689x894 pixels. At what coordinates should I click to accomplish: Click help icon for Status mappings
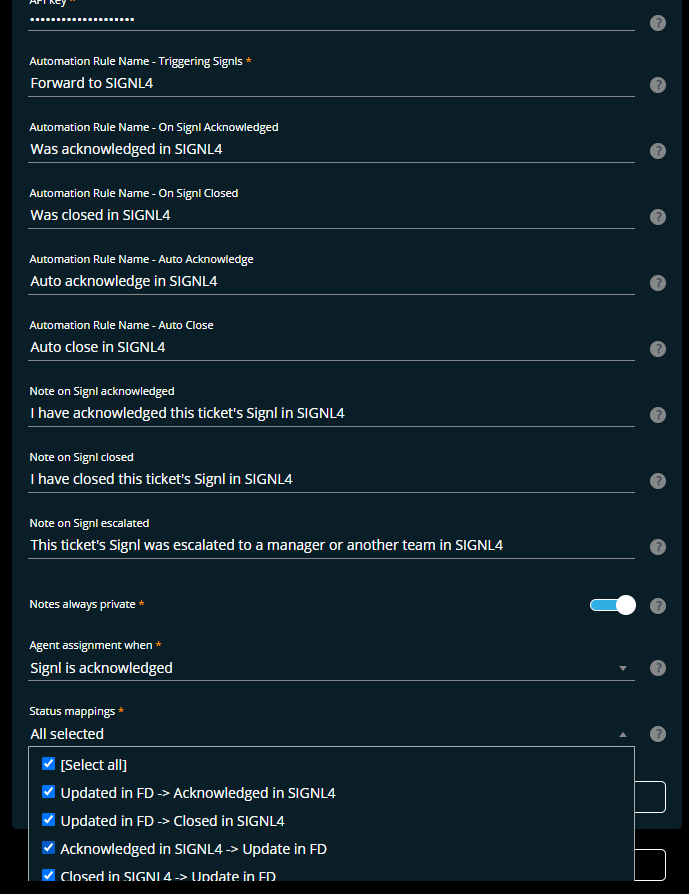(658, 734)
